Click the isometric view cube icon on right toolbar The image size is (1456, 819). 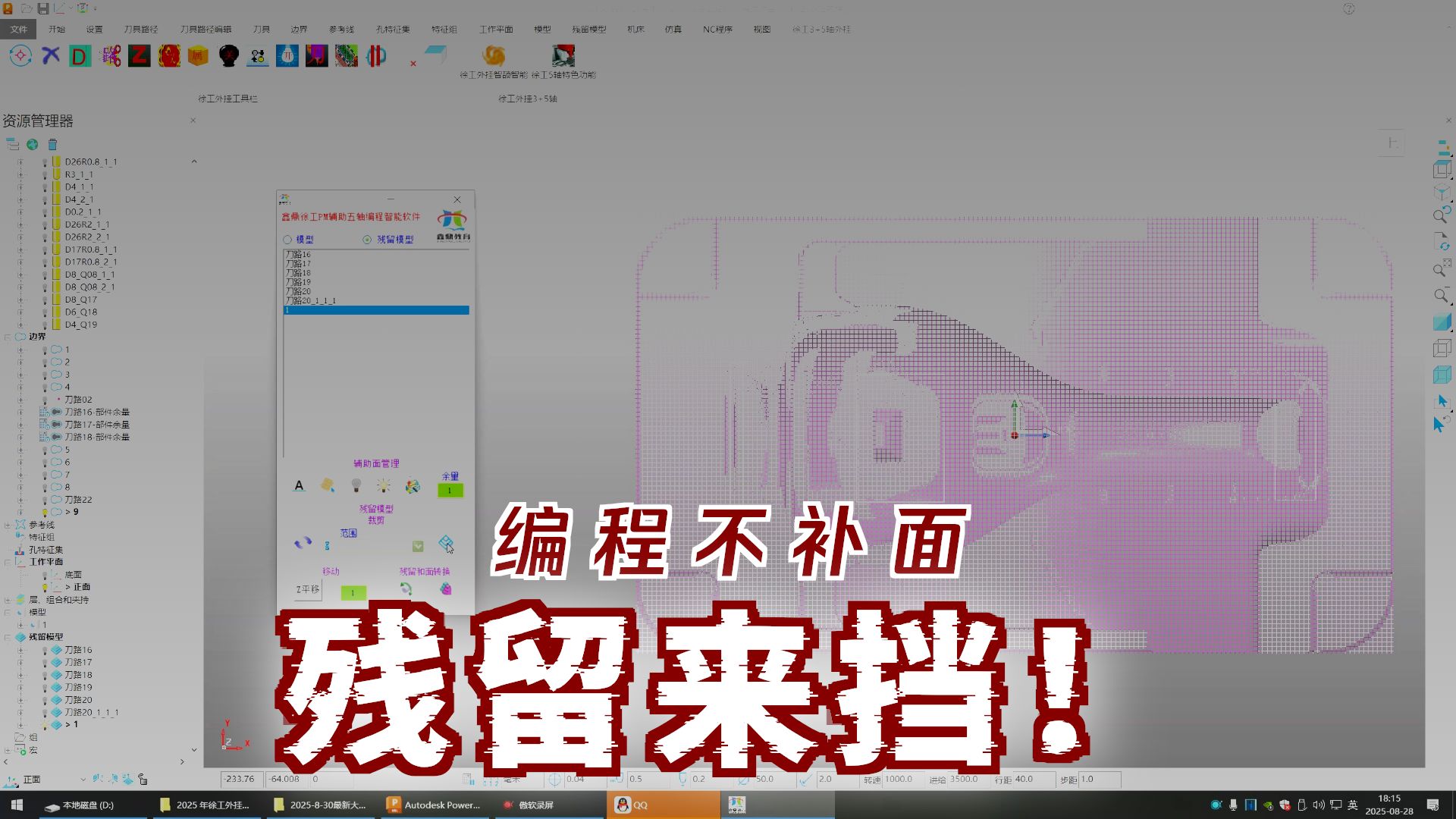pyautogui.click(x=1442, y=193)
